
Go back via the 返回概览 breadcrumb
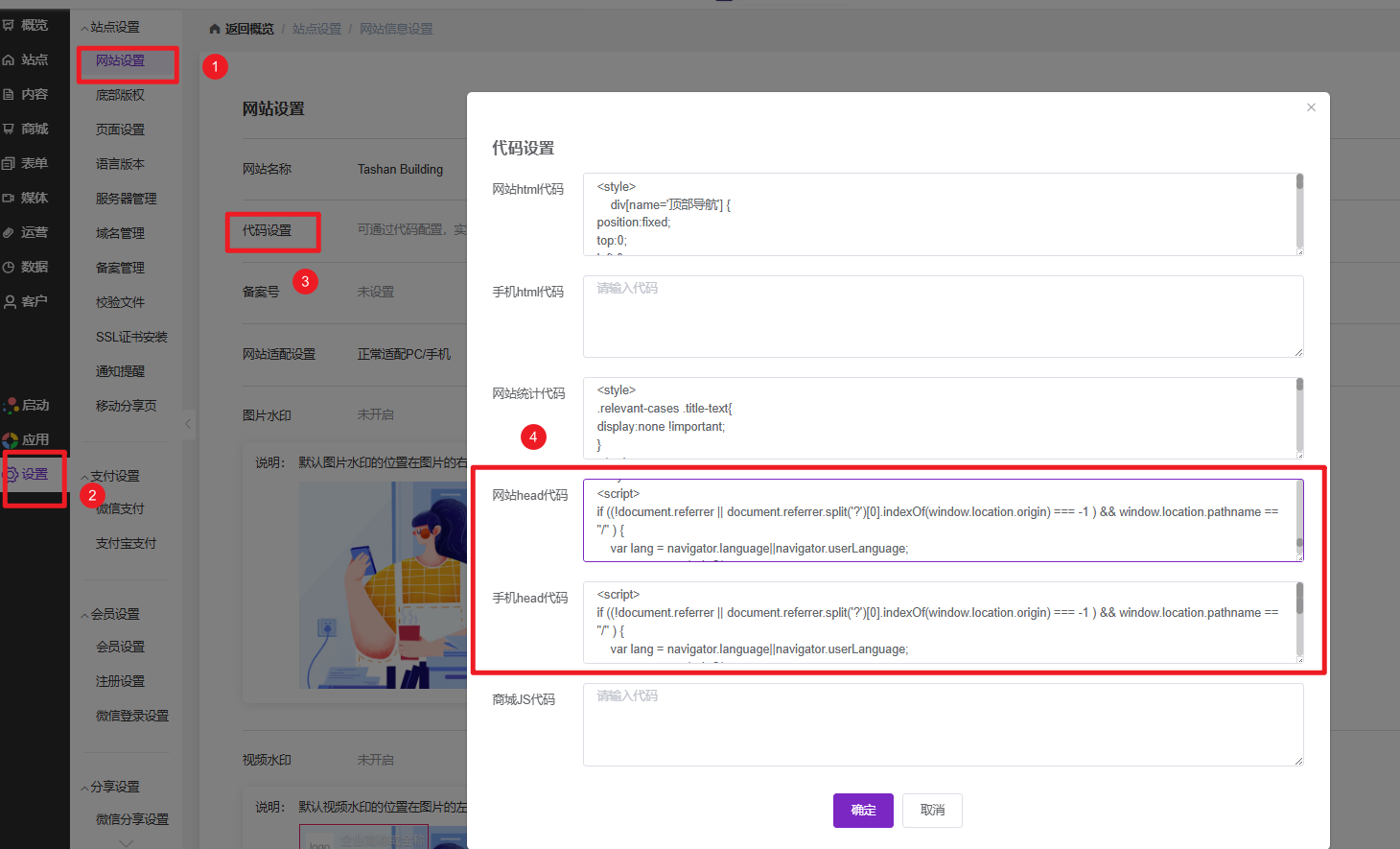(x=249, y=29)
